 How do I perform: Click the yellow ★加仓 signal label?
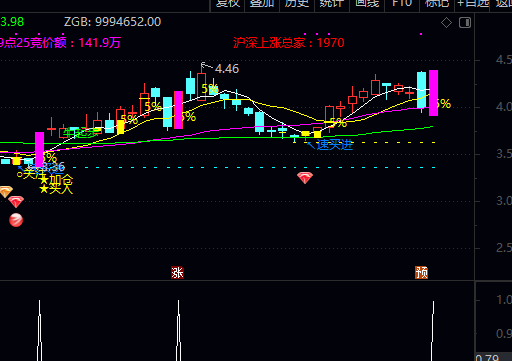click(56, 180)
